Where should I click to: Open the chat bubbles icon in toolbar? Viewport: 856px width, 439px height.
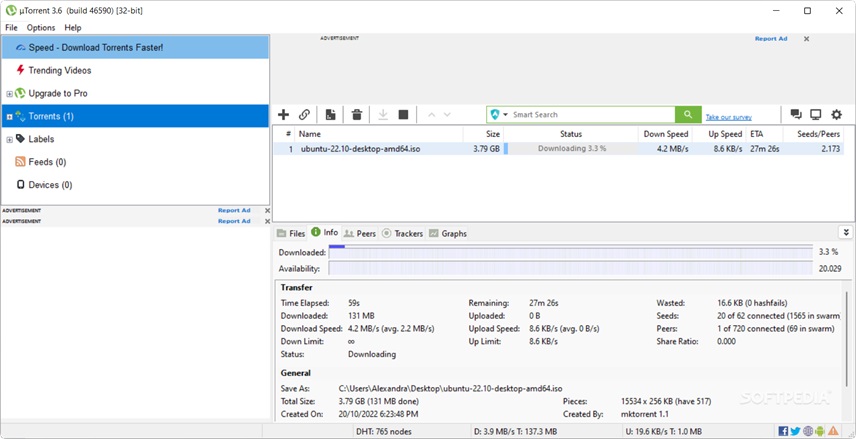click(795, 115)
